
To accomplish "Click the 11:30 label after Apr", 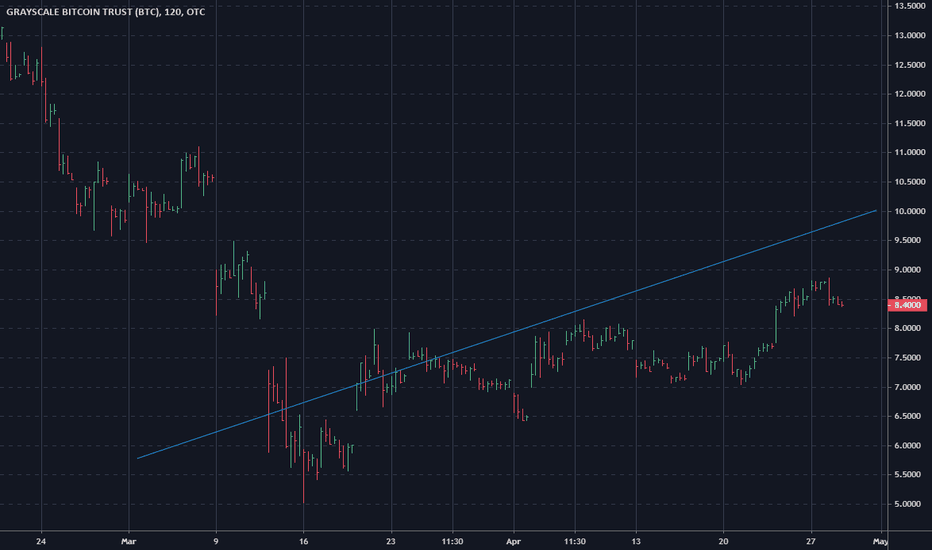I will (x=575, y=542).
